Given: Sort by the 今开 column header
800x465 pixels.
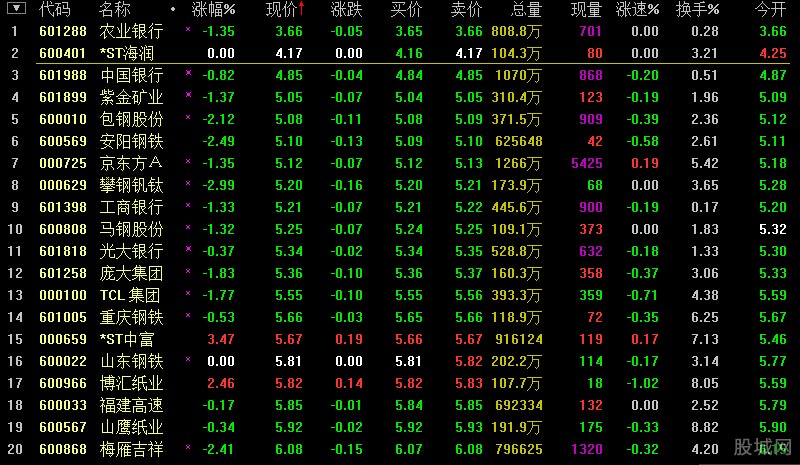Looking at the screenshot, I should pos(770,9).
